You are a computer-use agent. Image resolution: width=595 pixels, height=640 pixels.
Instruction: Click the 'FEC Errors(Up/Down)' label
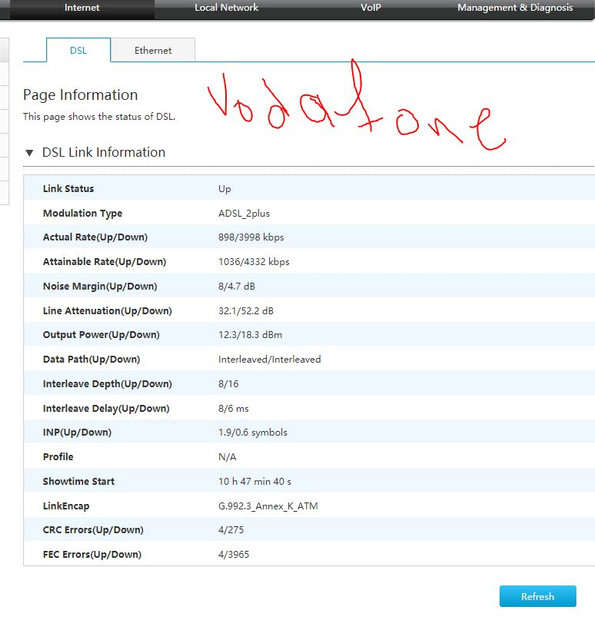pyautogui.click(x=92, y=554)
